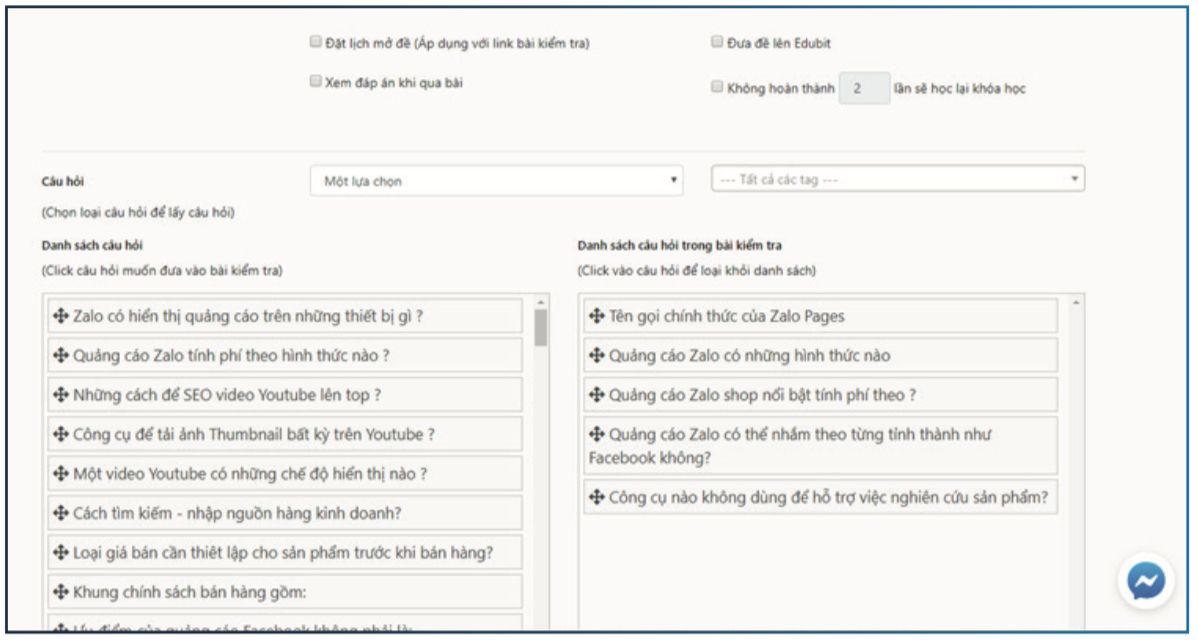Click move icon beside 'Quảng cáo Zalo tính phí theo hình thức nào'
This screenshot has width=1198, height=642.
61,355
